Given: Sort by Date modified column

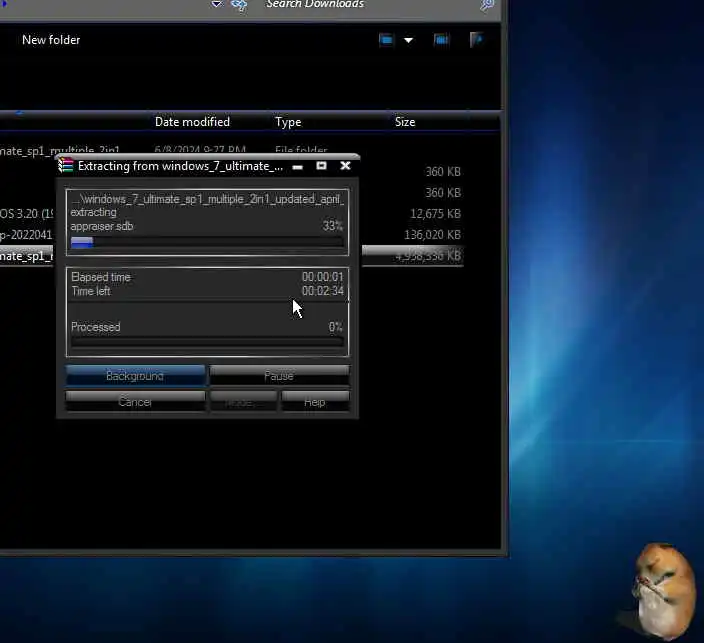Looking at the screenshot, I should tap(192, 122).
